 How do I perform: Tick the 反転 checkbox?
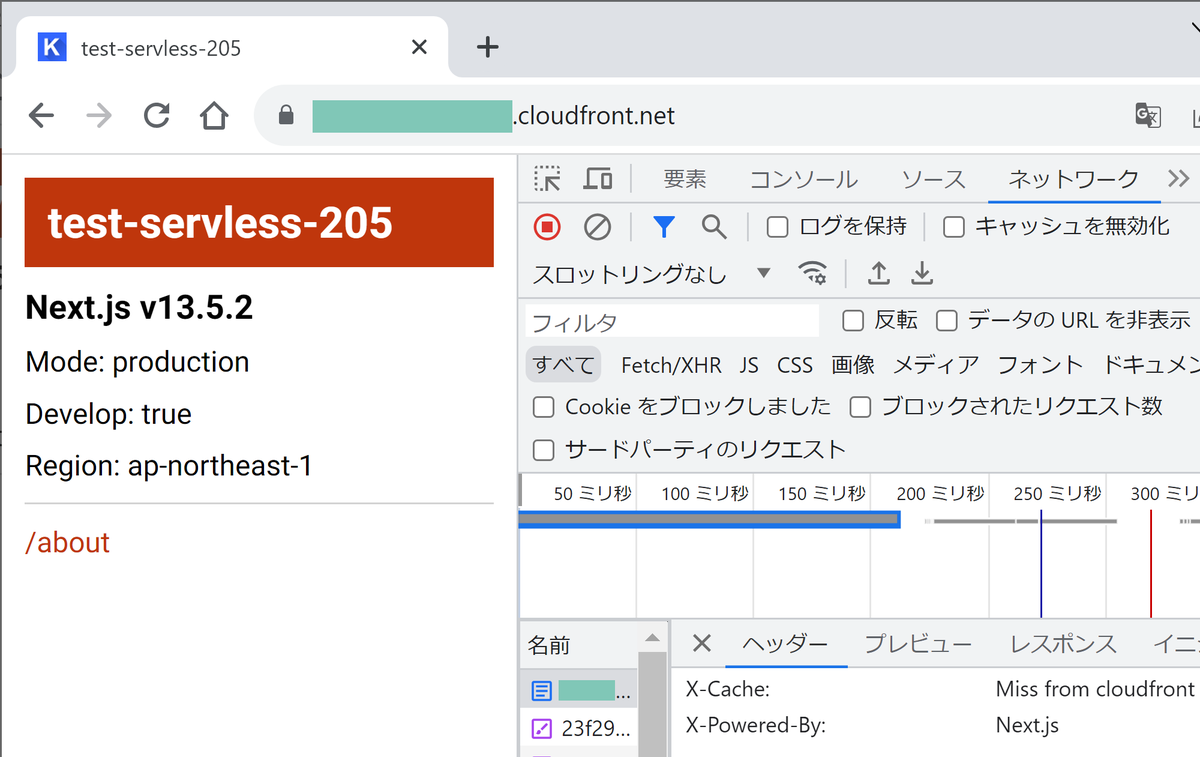[853, 320]
